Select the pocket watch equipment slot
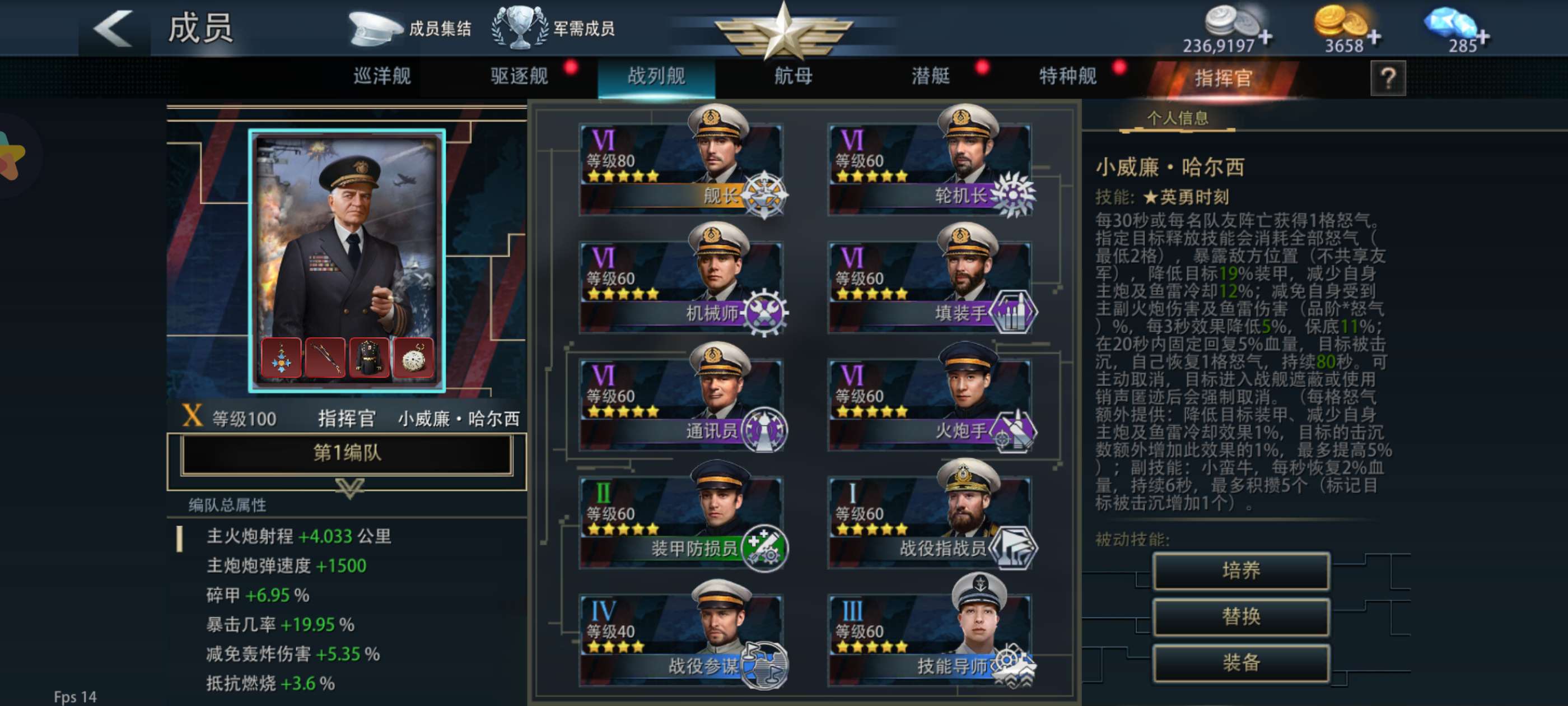 click(414, 357)
